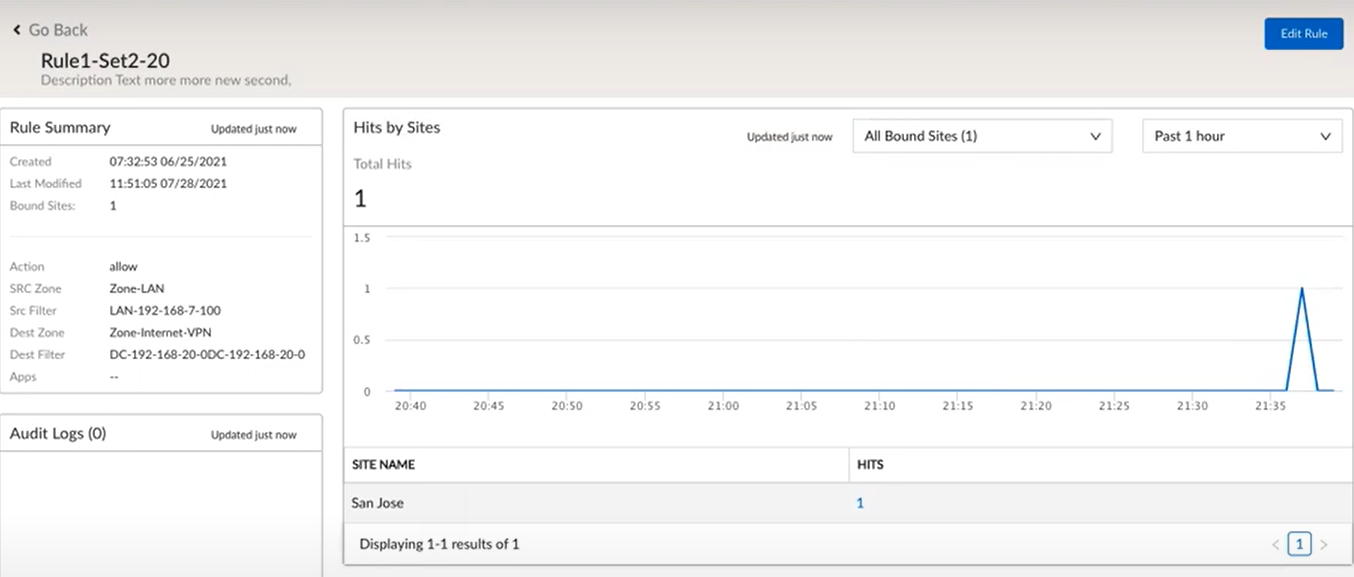Open the All Bound Sites dropdown
Screen dimensions: 1354x577
981,136
